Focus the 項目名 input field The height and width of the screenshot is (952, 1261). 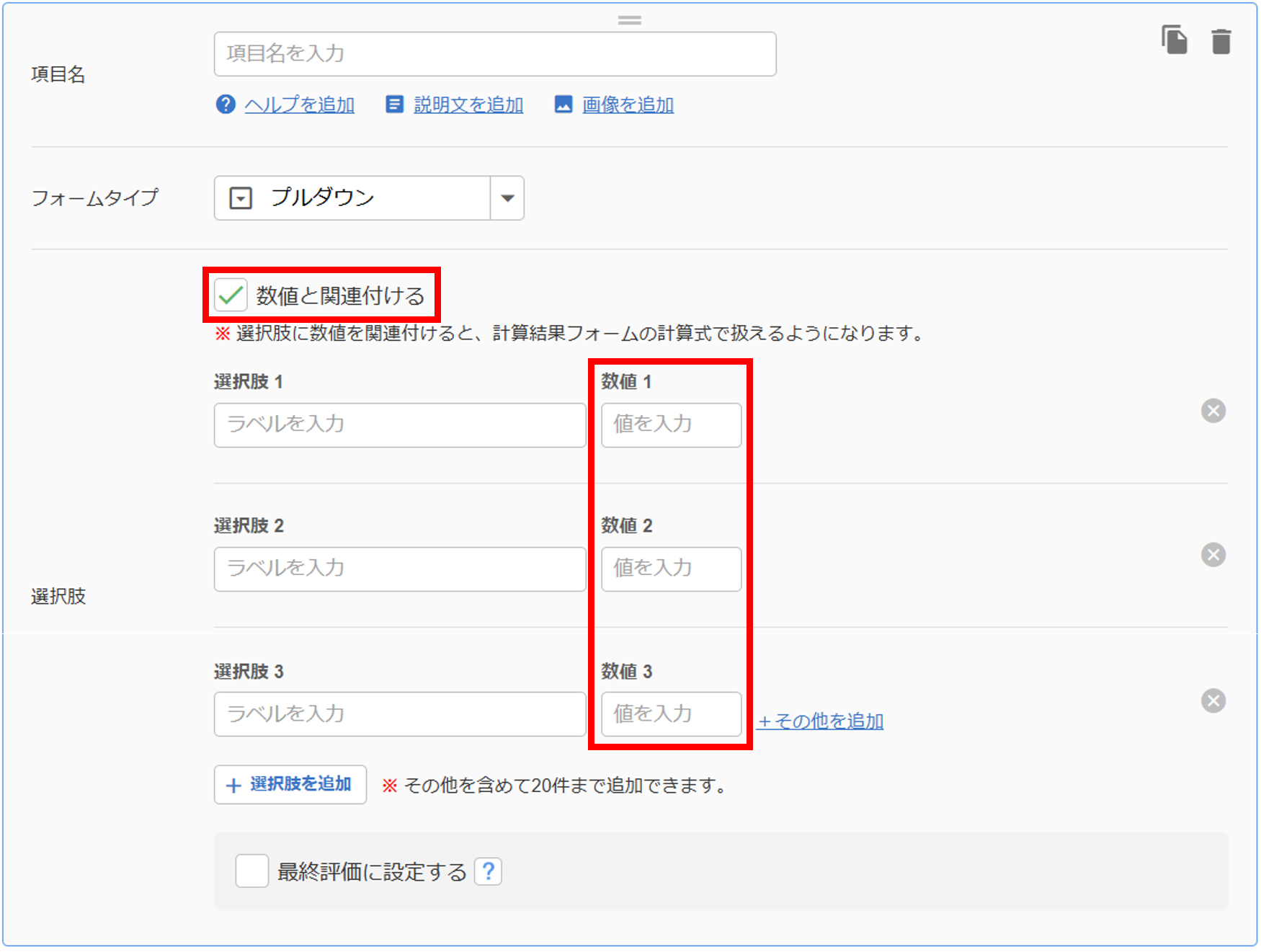(494, 54)
